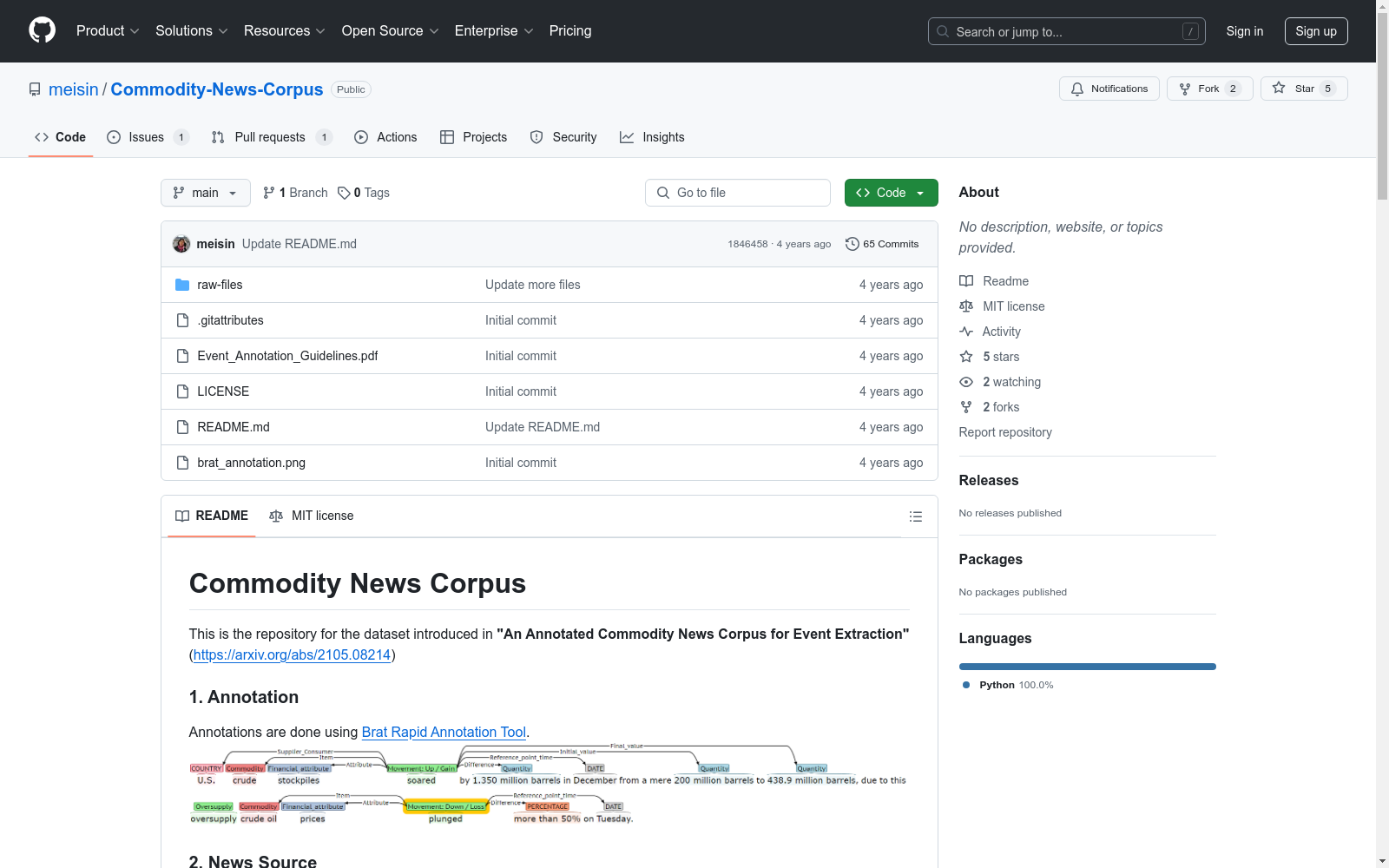This screenshot has height=868, width=1389.
Task: Click the README.md file icon
Action: (x=182, y=427)
